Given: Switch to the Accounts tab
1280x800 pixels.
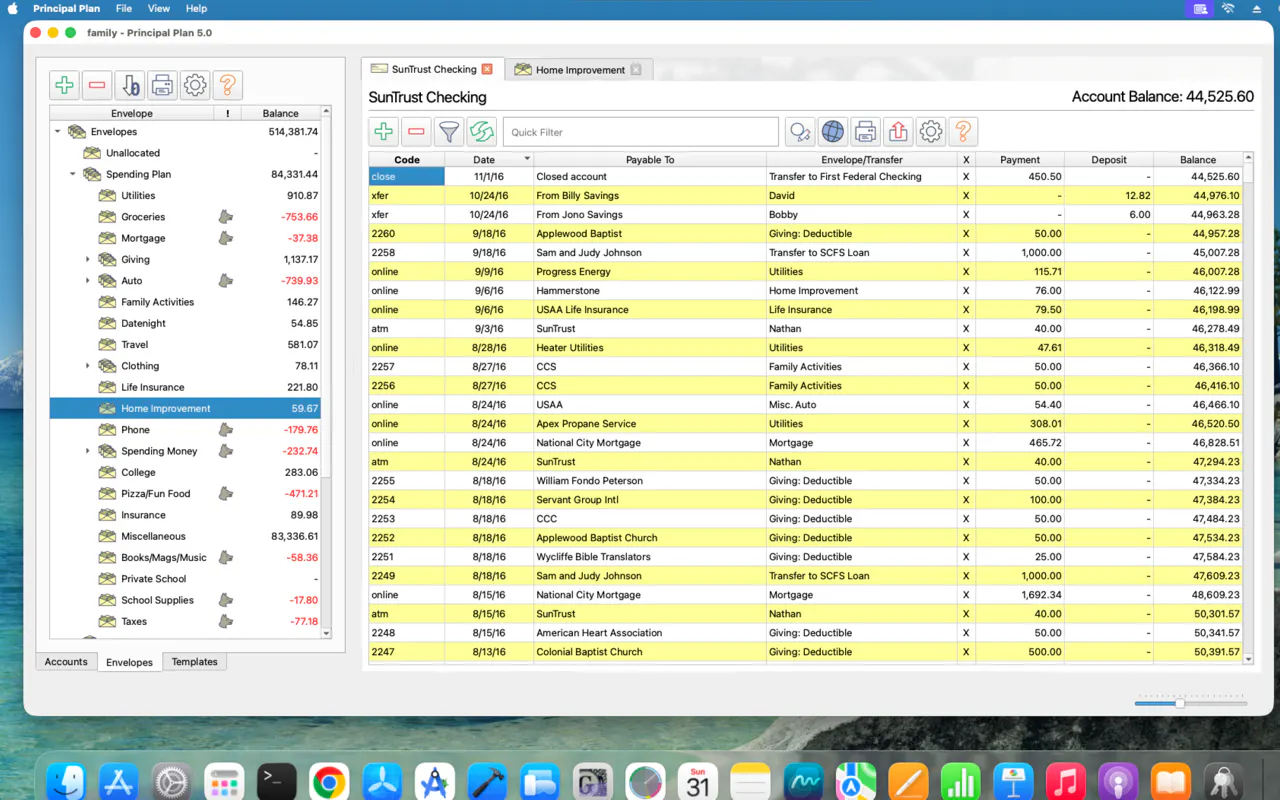Looking at the screenshot, I should [66, 662].
